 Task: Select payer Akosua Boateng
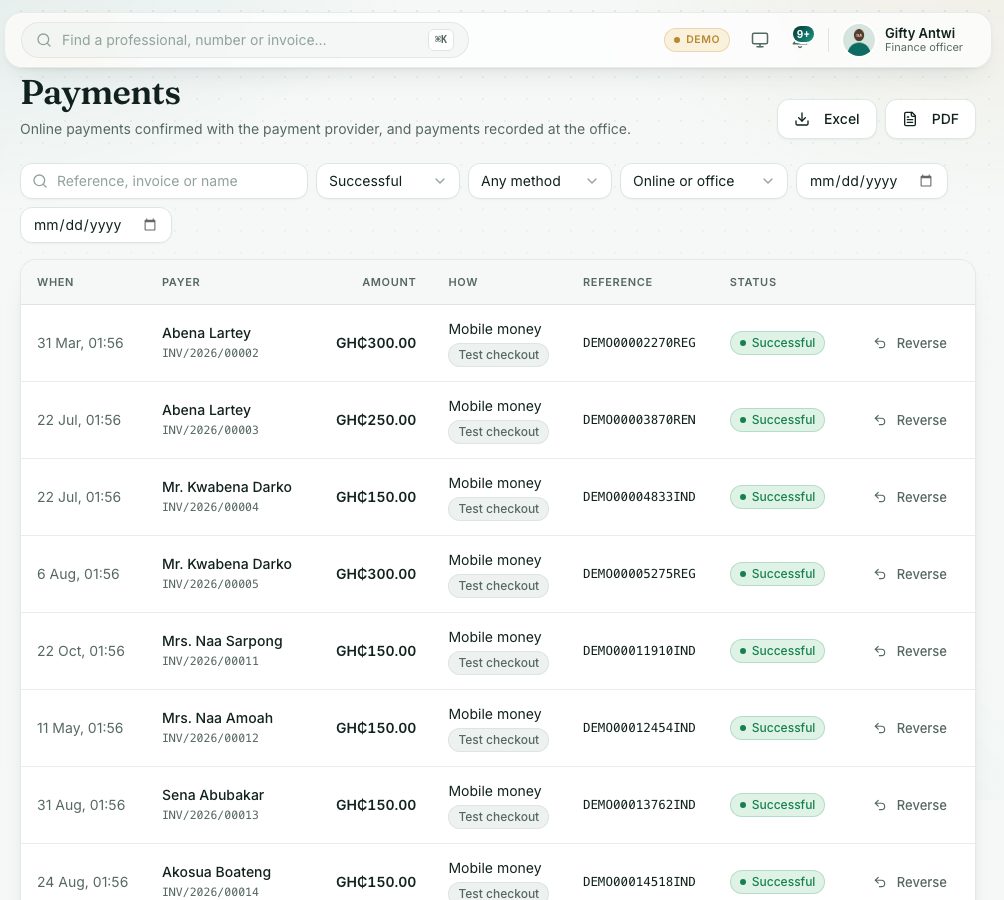tap(216, 872)
